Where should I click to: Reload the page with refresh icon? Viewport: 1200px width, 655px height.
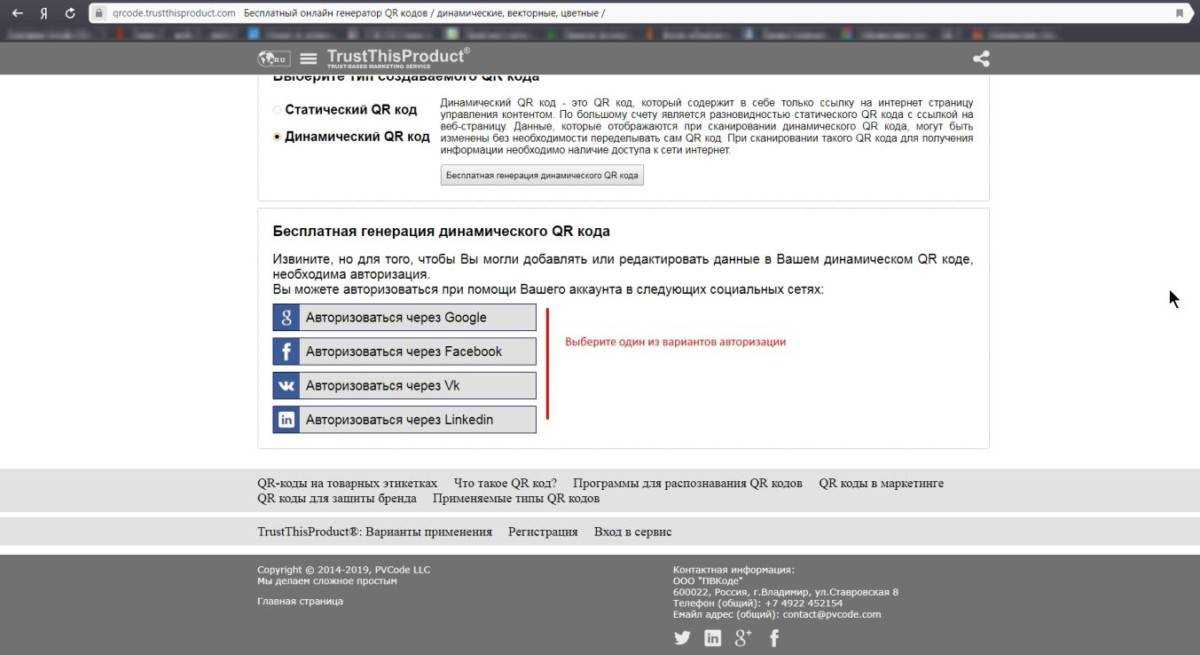point(69,13)
